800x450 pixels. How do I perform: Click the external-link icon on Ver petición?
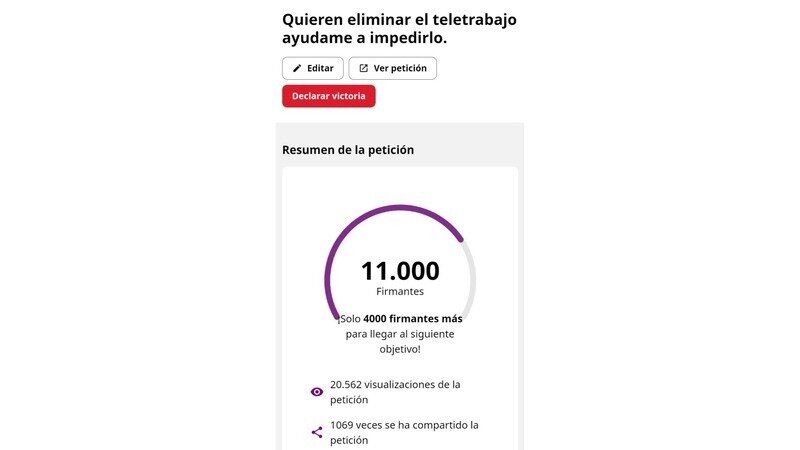tap(363, 68)
